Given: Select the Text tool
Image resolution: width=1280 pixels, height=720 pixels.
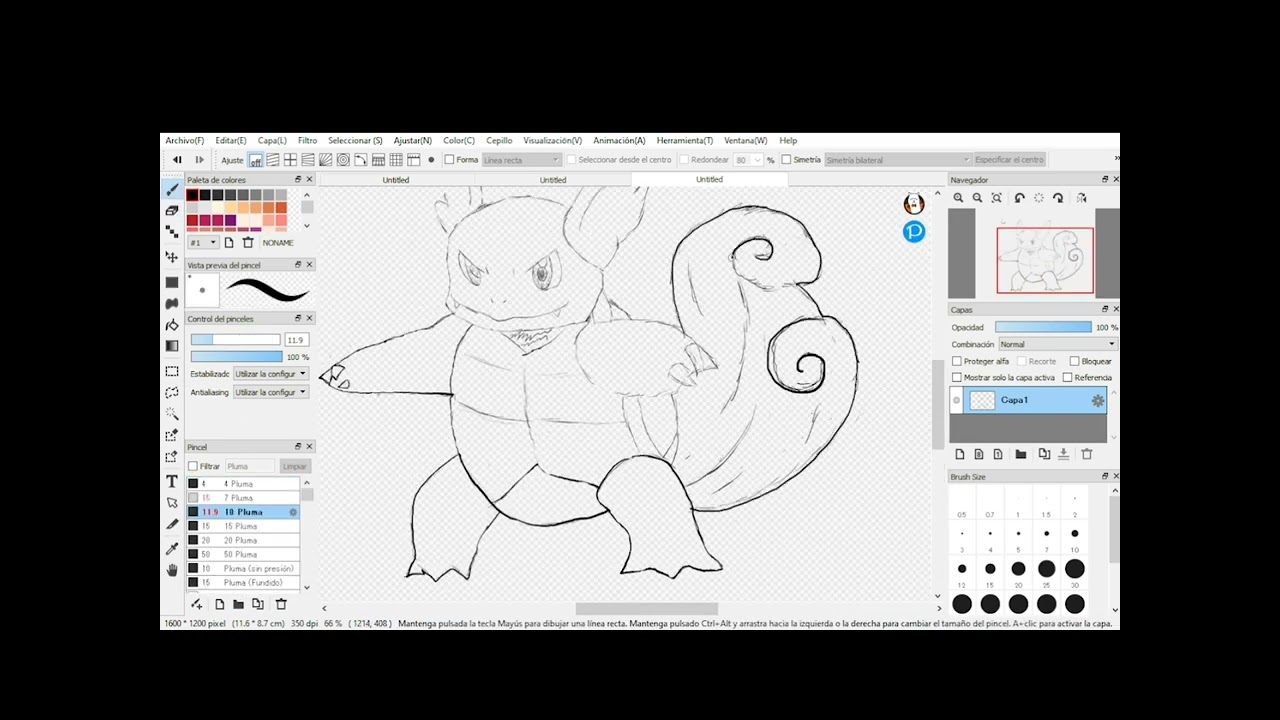Looking at the screenshot, I should pos(172,481).
